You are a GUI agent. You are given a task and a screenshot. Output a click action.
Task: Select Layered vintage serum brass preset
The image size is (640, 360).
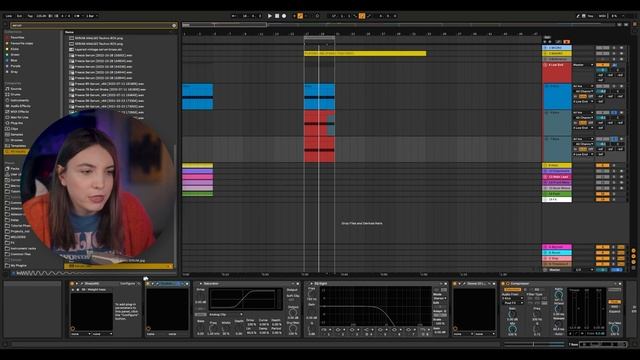(x=99, y=49)
